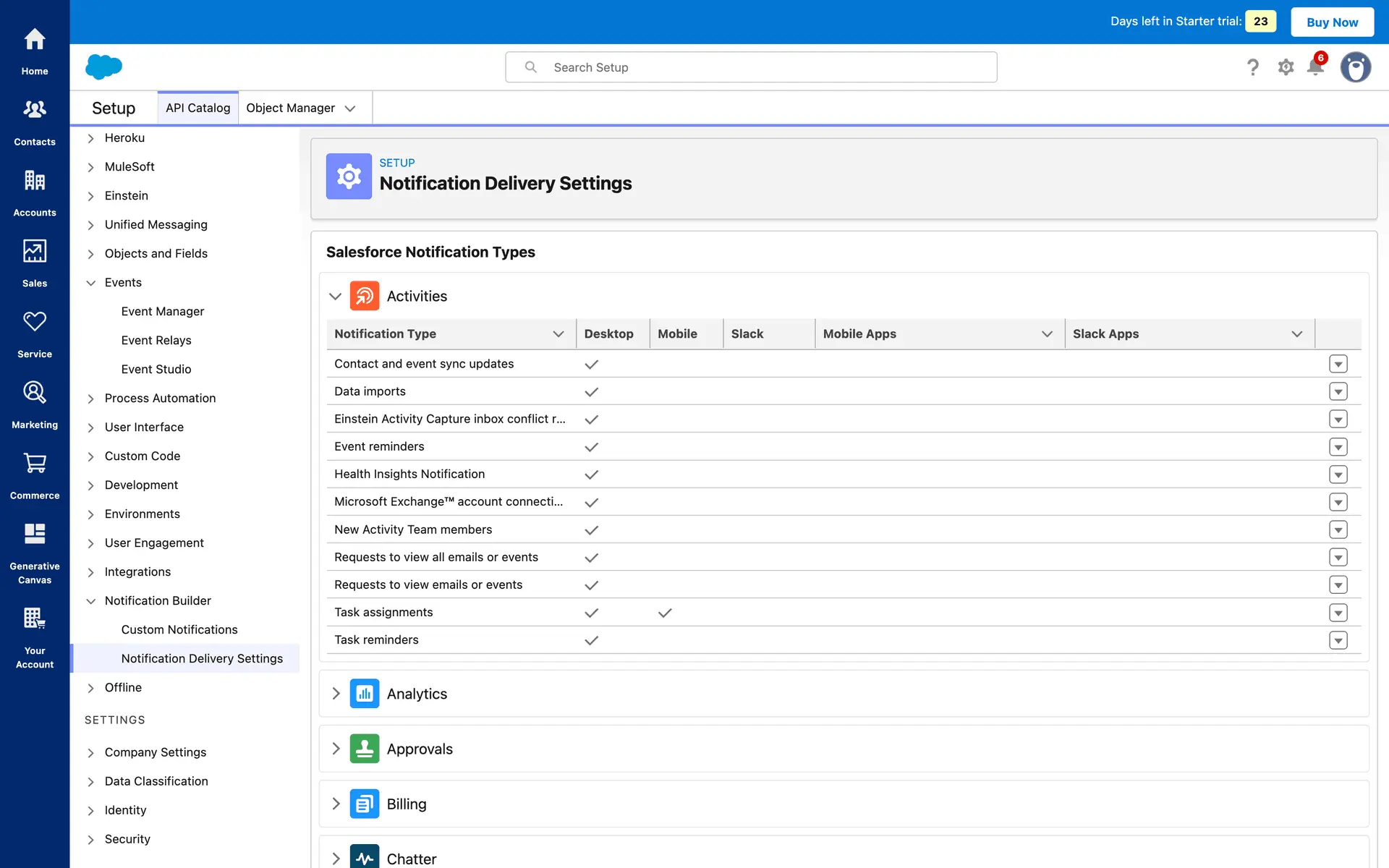Screen dimensions: 1389x868
Task: Open the Object Manager tab
Action: pyautogui.click(x=290, y=108)
